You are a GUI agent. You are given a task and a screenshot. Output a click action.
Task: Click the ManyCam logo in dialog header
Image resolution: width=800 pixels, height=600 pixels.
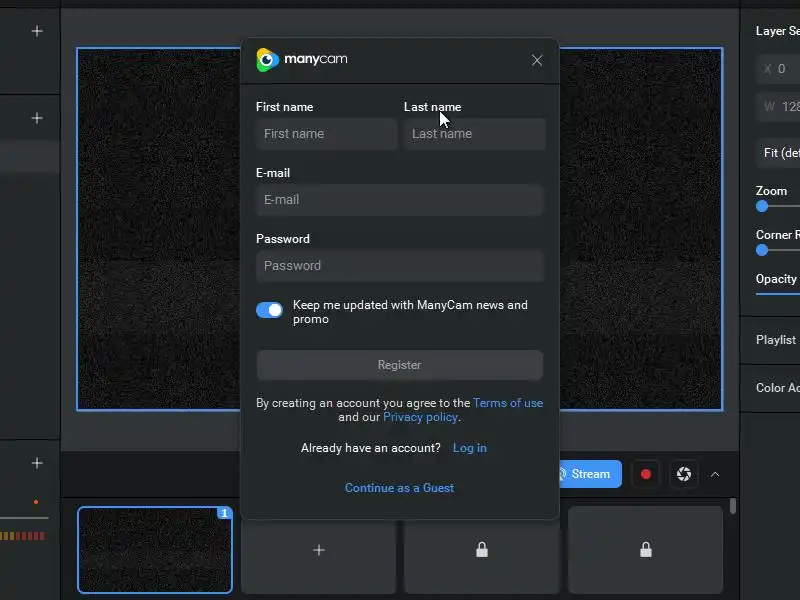(302, 60)
